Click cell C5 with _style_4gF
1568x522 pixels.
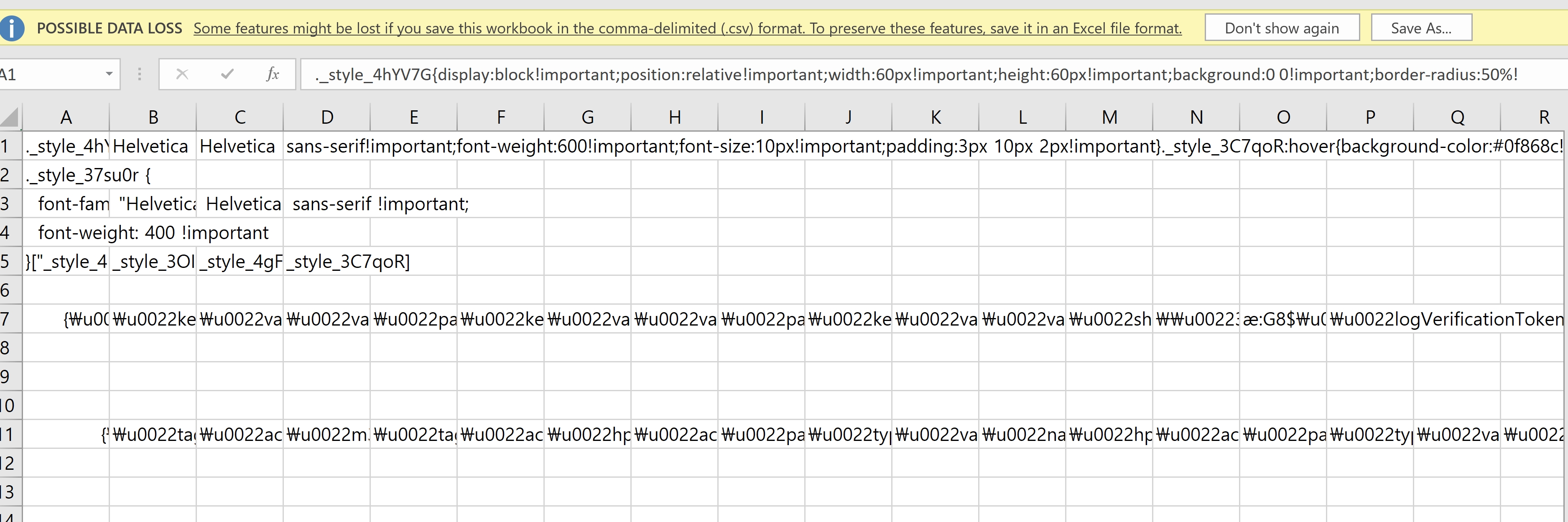coord(240,262)
